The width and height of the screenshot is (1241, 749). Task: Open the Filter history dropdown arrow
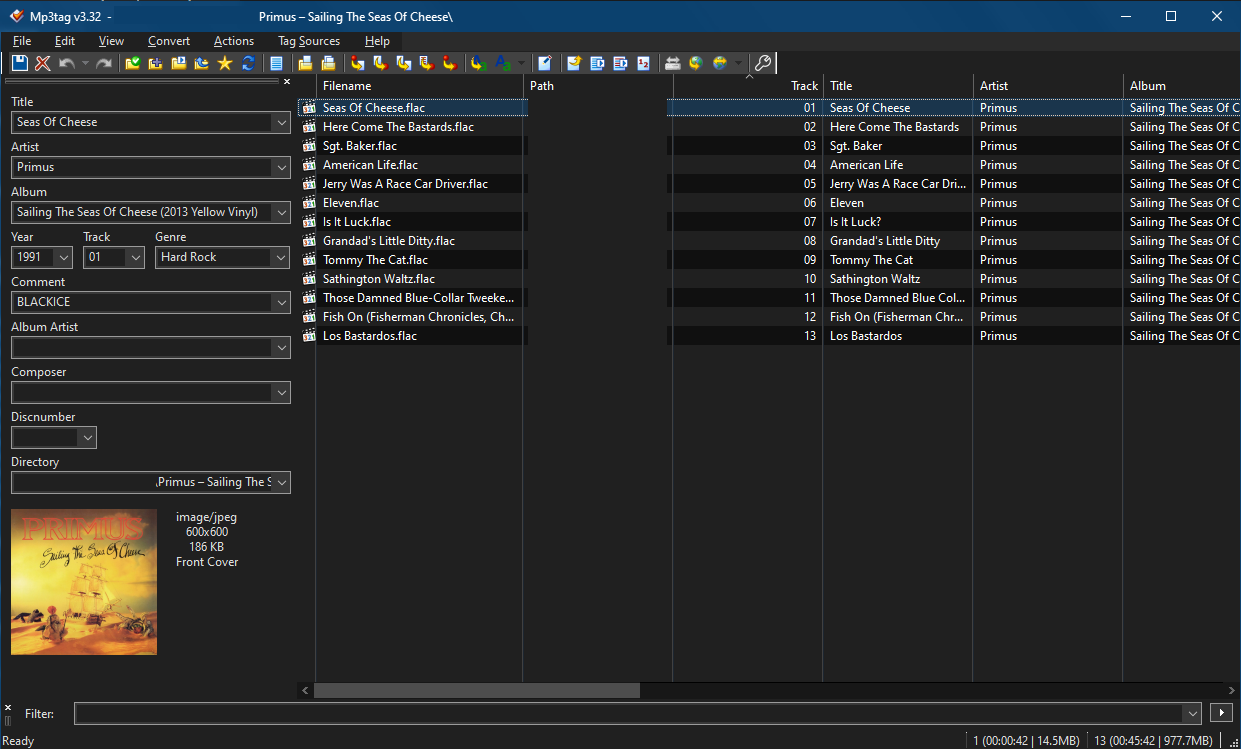pyautogui.click(x=1191, y=713)
